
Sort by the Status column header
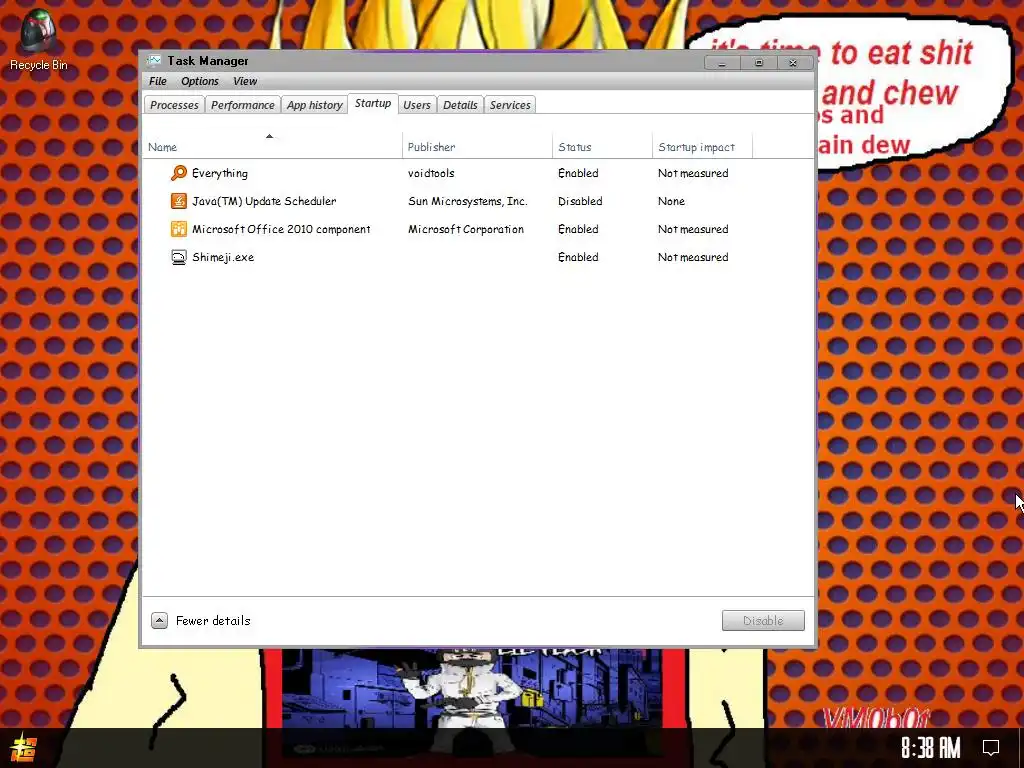click(602, 146)
